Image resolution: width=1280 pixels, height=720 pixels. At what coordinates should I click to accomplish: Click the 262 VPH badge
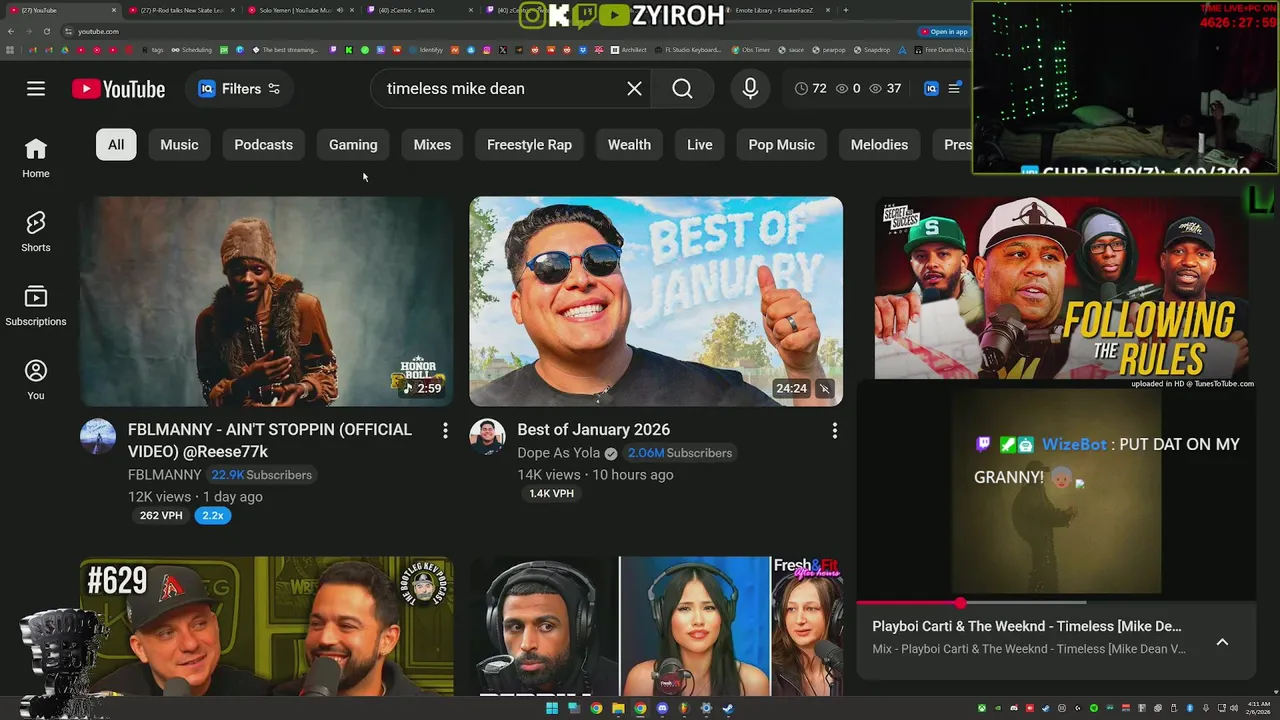click(x=161, y=516)
